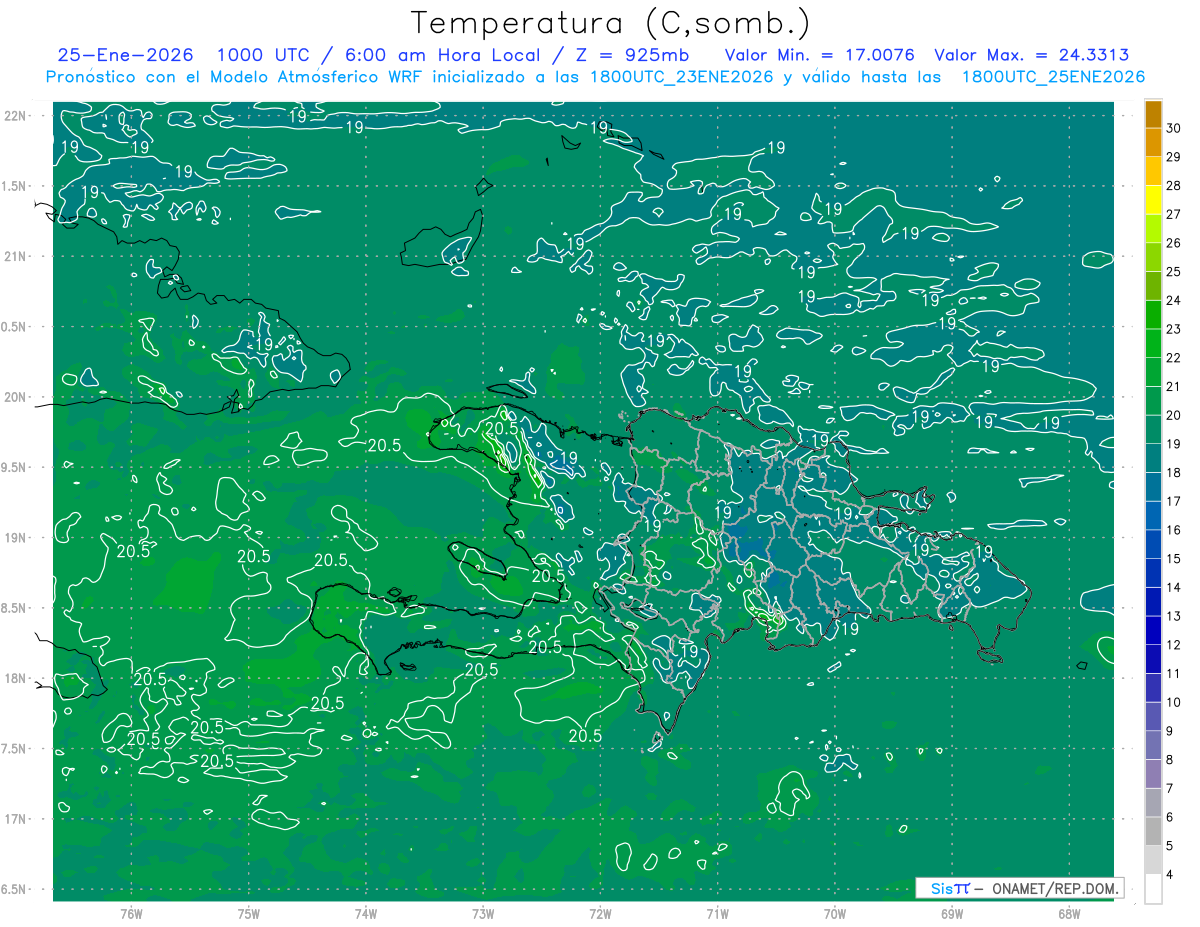Click the "6.5N" latitude axis label

tap(14, 890)
